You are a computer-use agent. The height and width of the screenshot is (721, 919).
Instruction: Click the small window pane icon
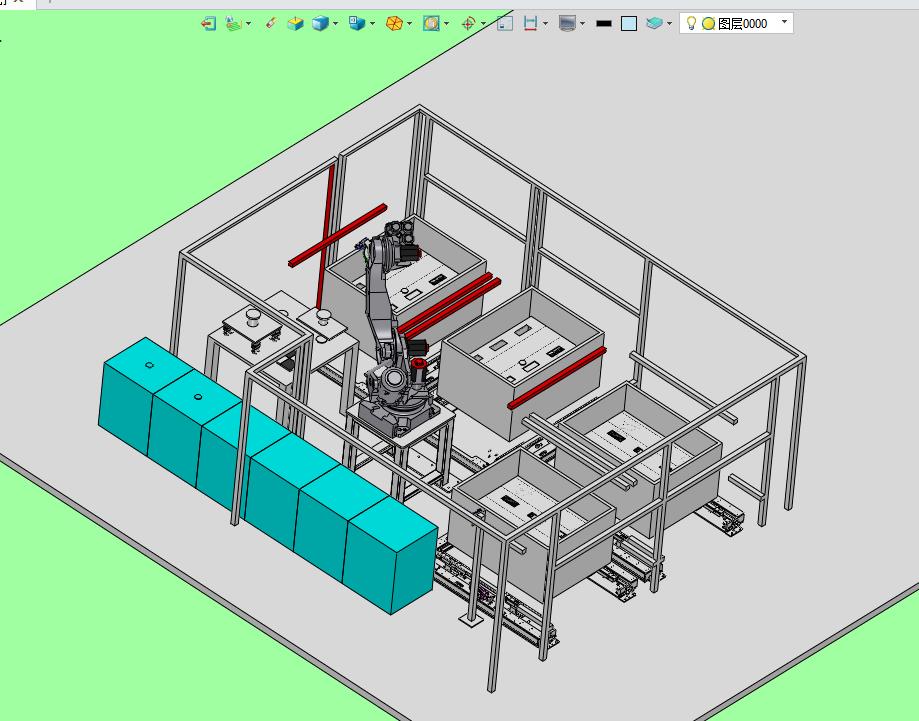coord(505,23)
